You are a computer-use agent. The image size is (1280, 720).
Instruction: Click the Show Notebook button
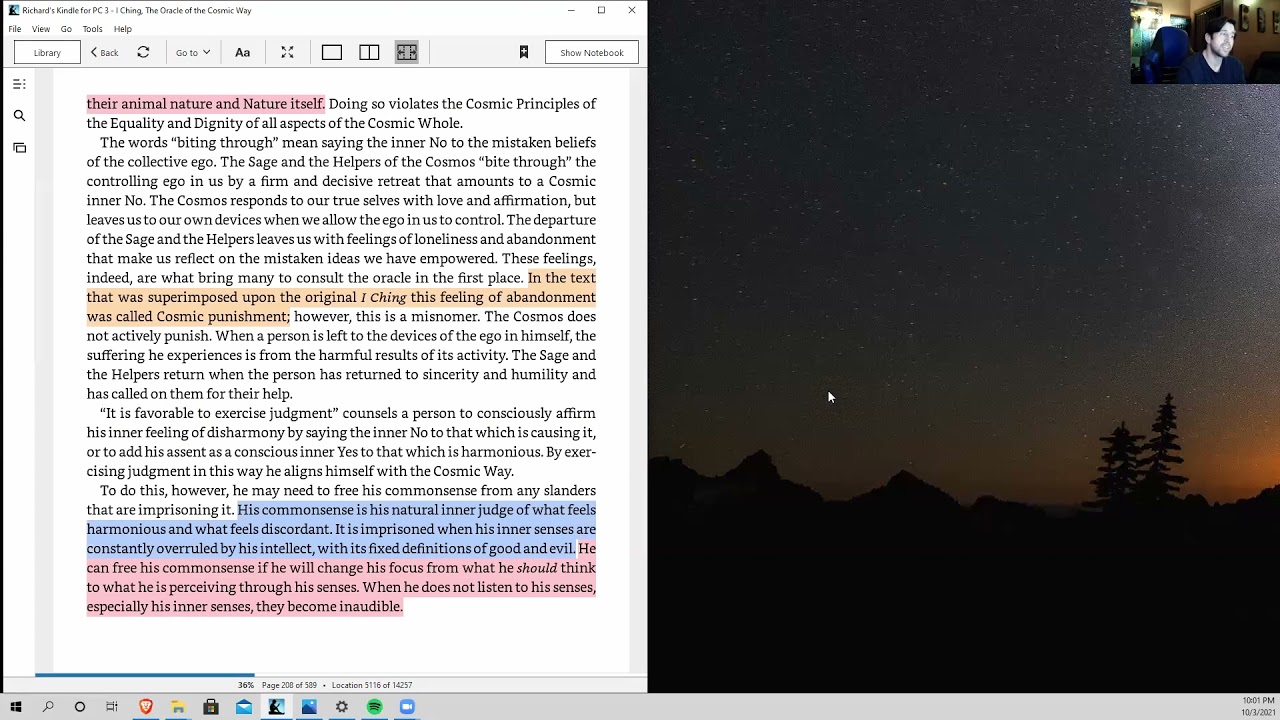coord(592,53)
